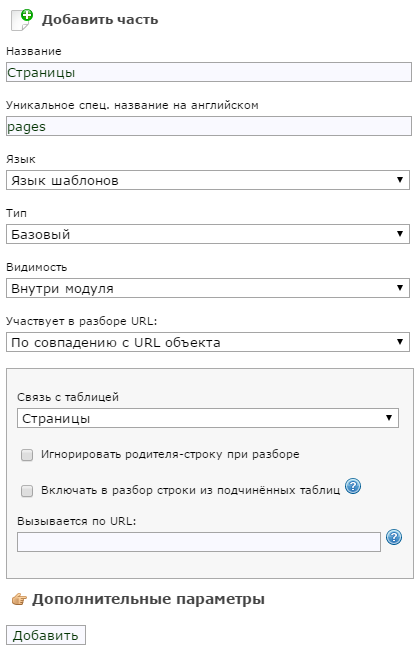
Task: Enable Игнорировать родителя-строку при разборе checkbox
Action: click(27, 455)
